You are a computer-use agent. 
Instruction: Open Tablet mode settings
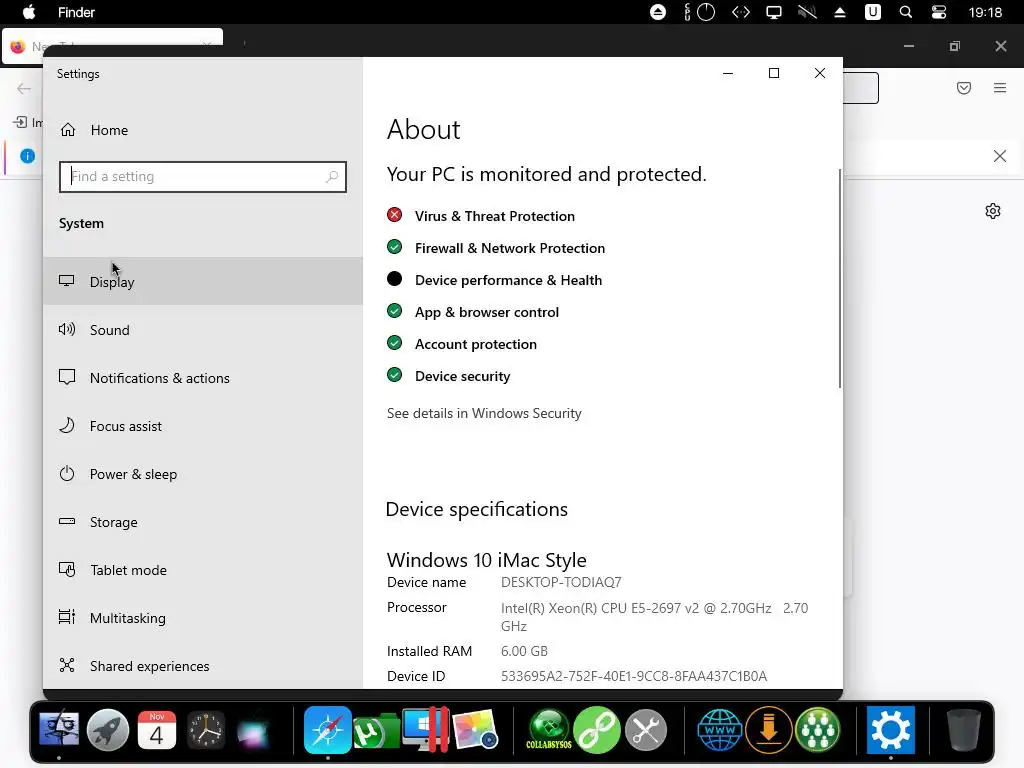pos(202,569)
